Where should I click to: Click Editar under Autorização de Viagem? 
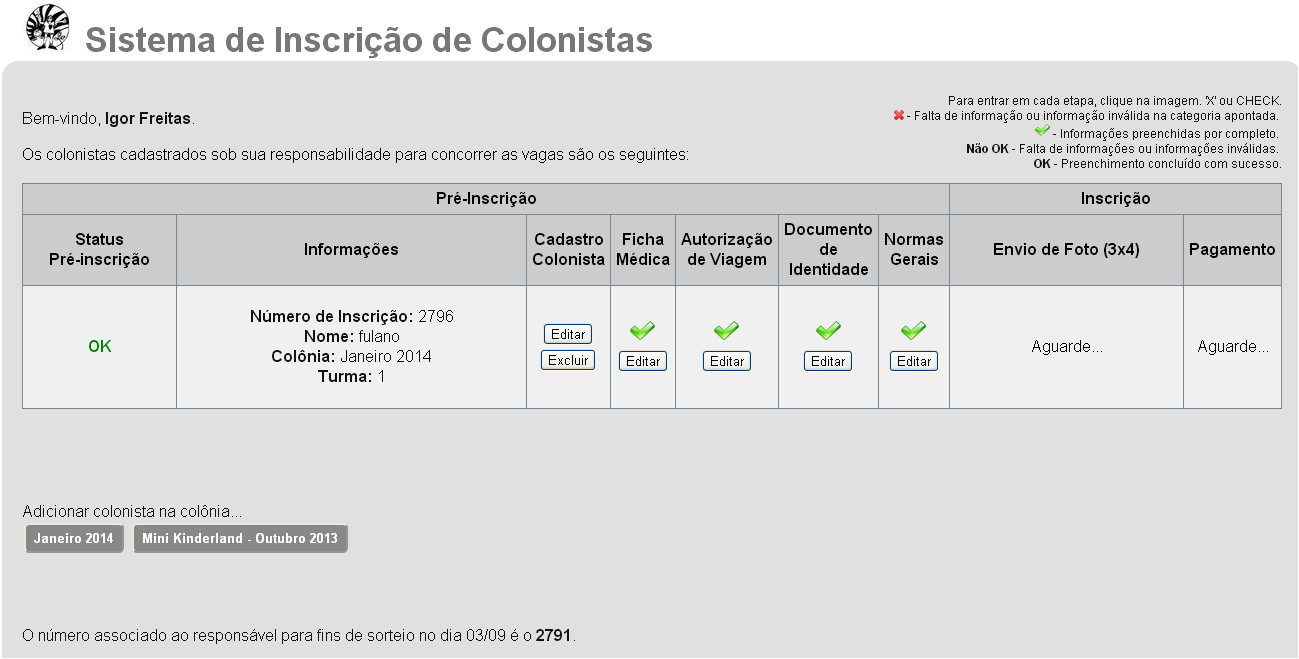pos(727,361)
